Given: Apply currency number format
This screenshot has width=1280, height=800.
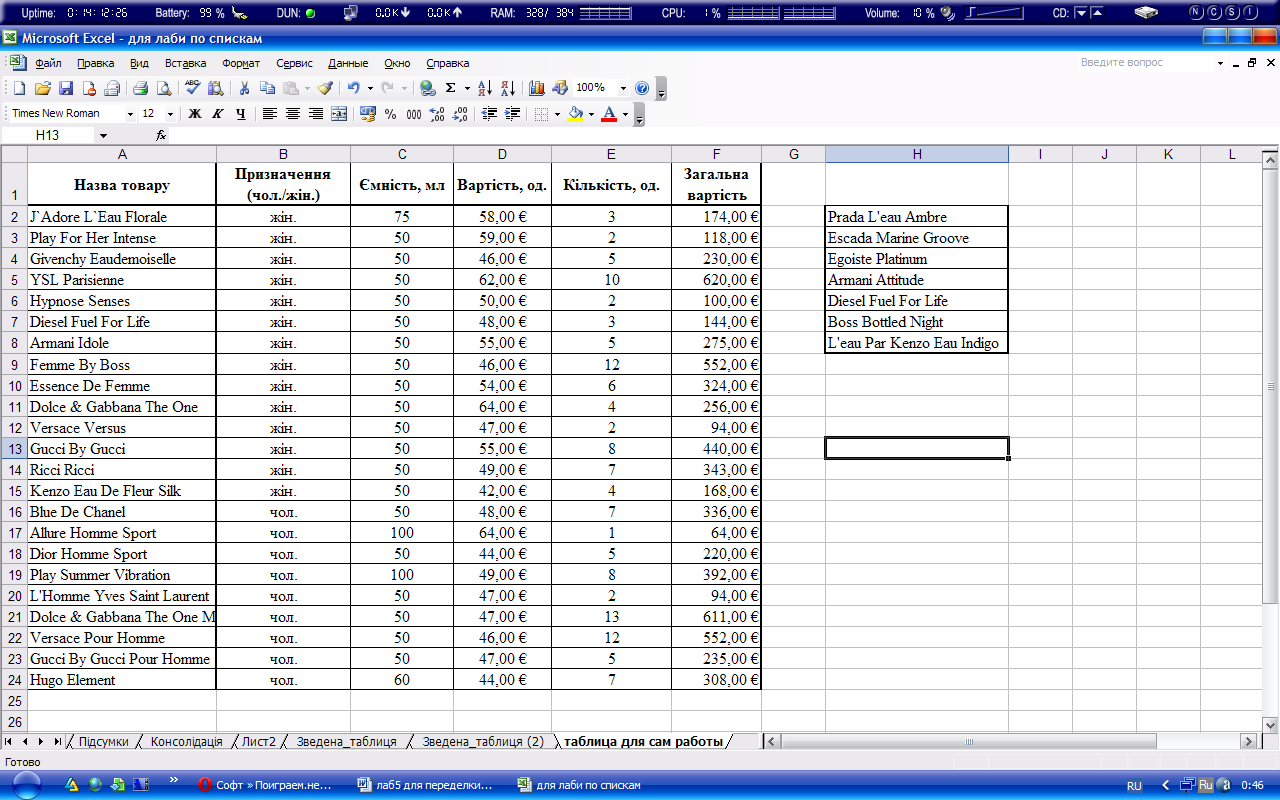Looking at the screenshot, I should pyautogui.click(x=368, y=114).
